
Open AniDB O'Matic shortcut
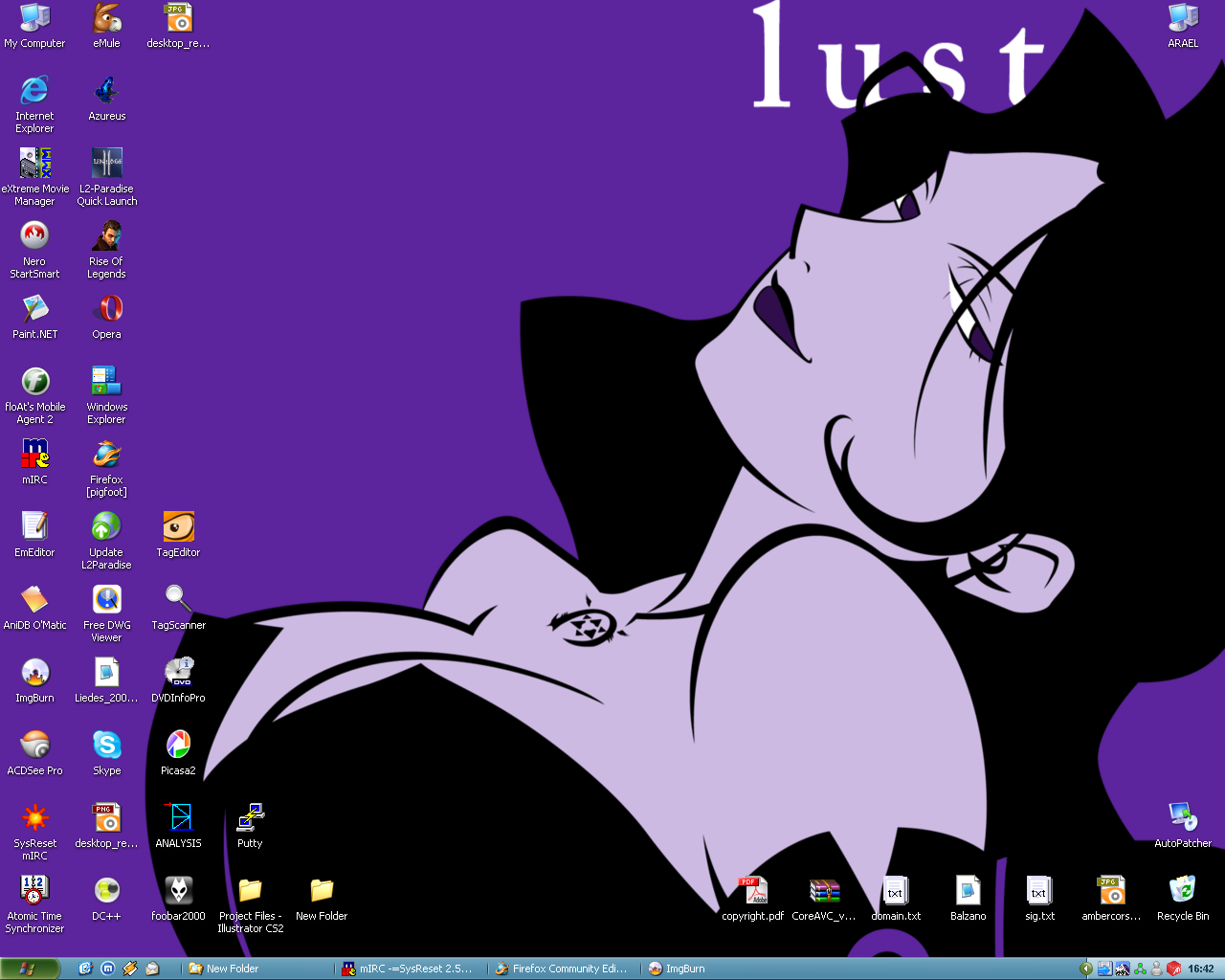34,608
